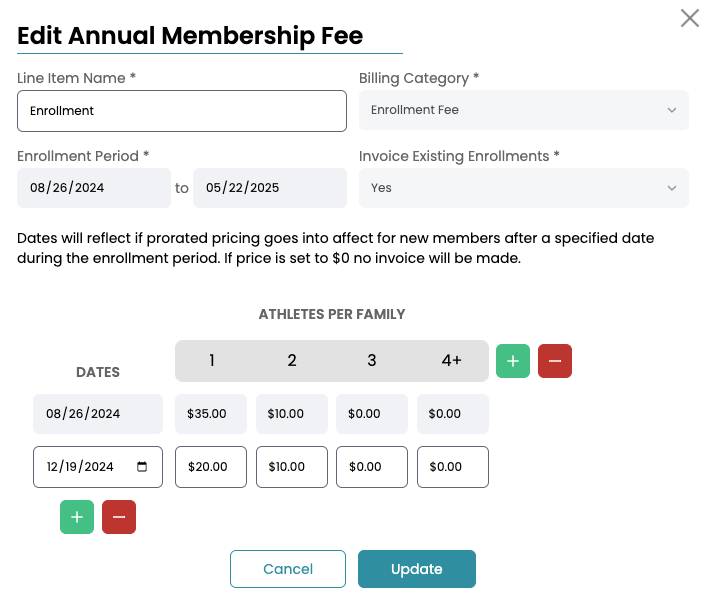Select the $20.00 price field

[211, 467]
